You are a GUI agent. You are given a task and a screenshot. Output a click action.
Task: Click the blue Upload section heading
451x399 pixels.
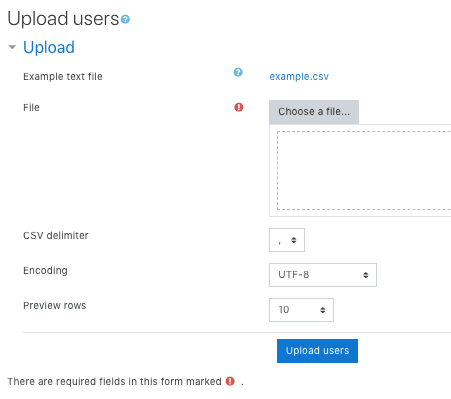(49, 47)
